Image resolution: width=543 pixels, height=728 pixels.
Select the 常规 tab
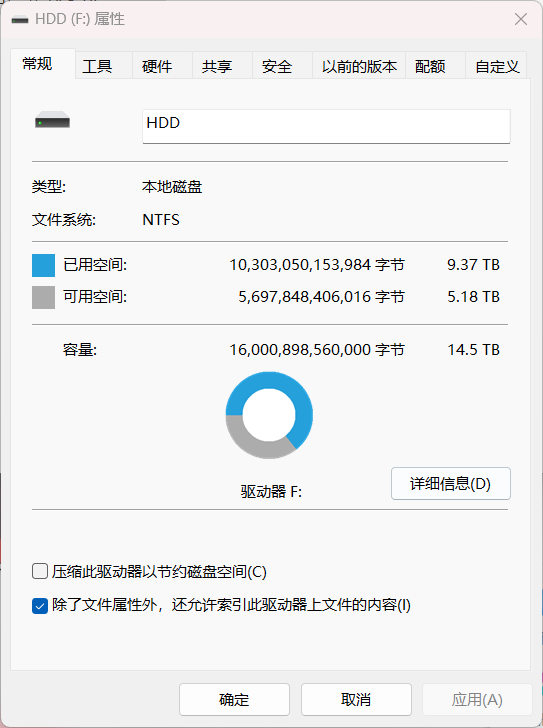point(38,64)
